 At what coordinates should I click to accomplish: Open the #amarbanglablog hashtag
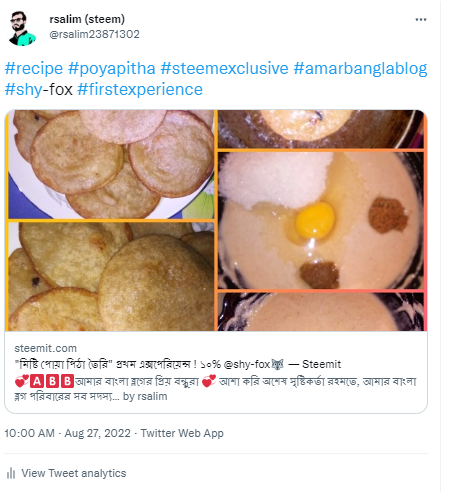click(360, 69)
